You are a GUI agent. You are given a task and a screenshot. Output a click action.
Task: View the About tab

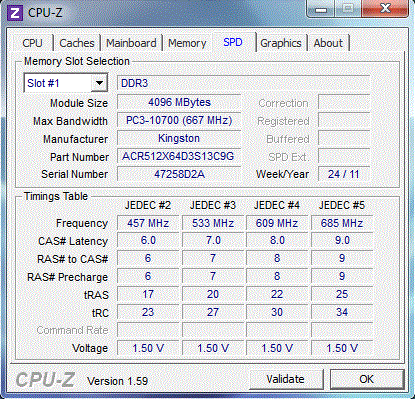point(328,43)
